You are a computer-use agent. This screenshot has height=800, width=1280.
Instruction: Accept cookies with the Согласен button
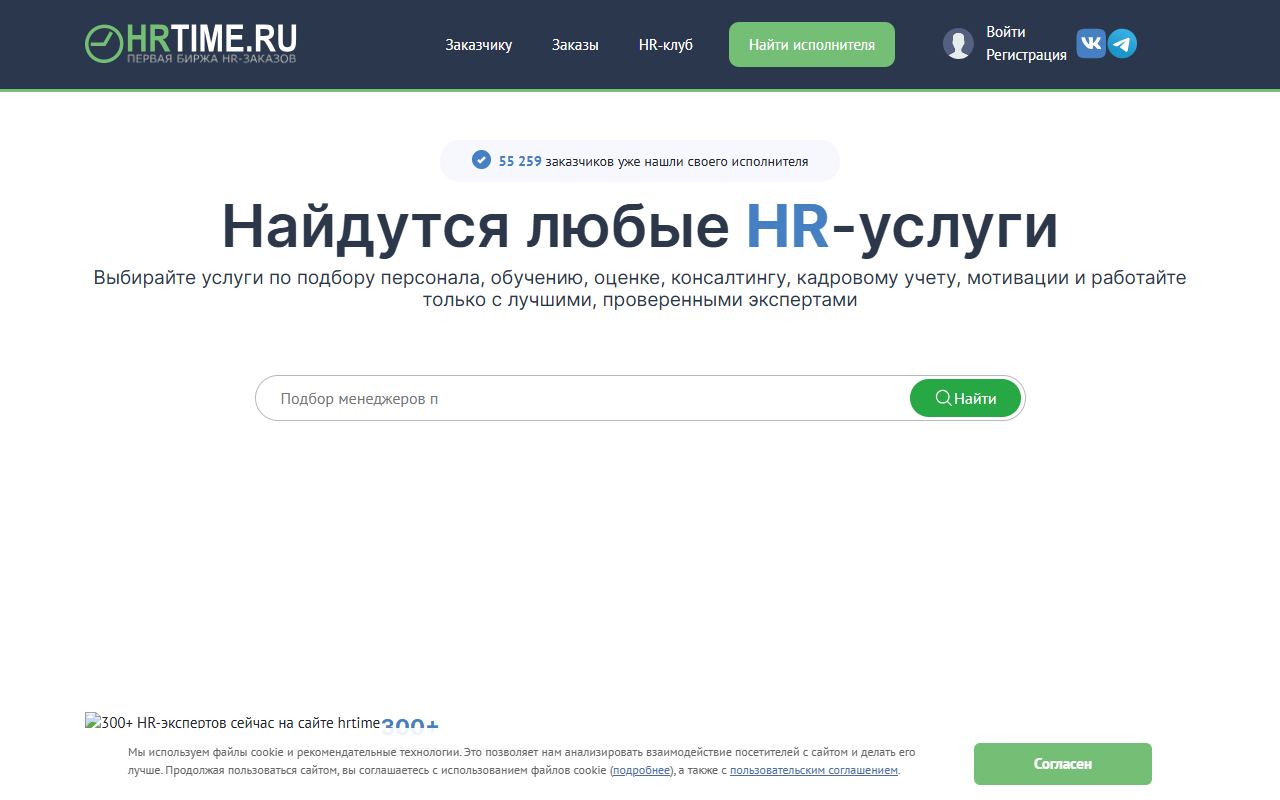click(1063, 764)
